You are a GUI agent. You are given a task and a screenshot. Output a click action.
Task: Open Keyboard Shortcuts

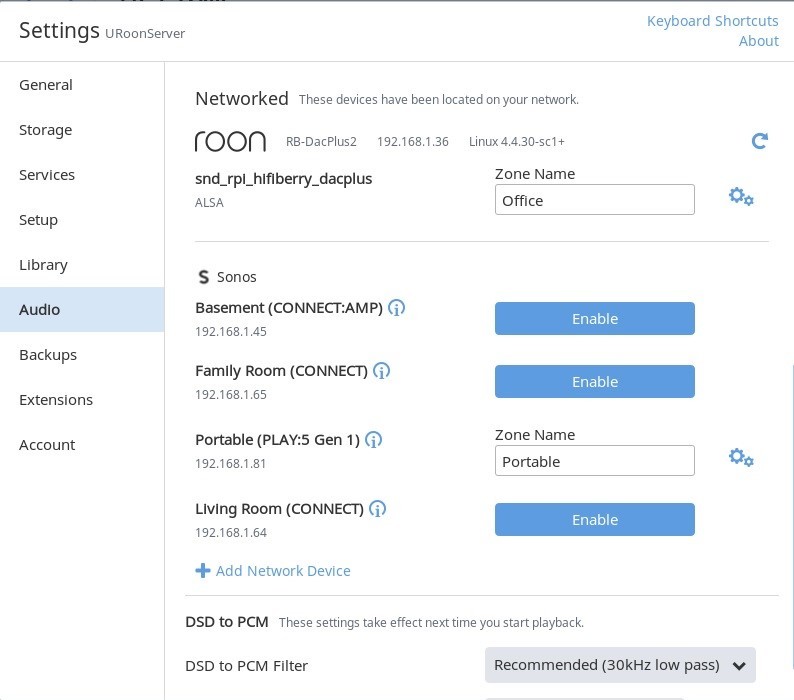(712, 21)
